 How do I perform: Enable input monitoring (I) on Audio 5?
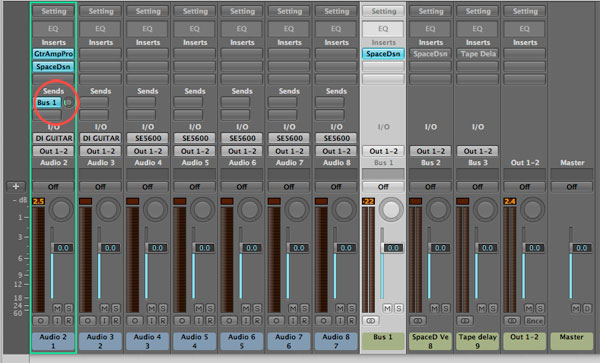coord(198,321)
